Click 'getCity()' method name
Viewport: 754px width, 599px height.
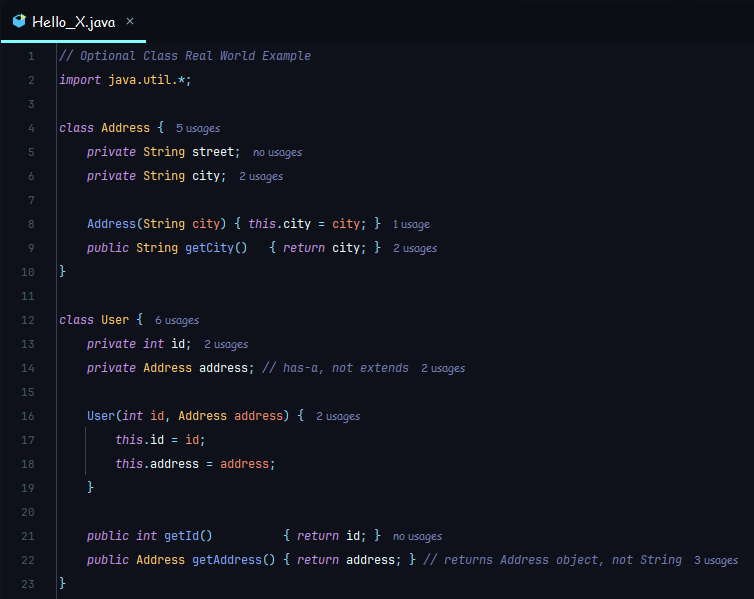[216, 248]
